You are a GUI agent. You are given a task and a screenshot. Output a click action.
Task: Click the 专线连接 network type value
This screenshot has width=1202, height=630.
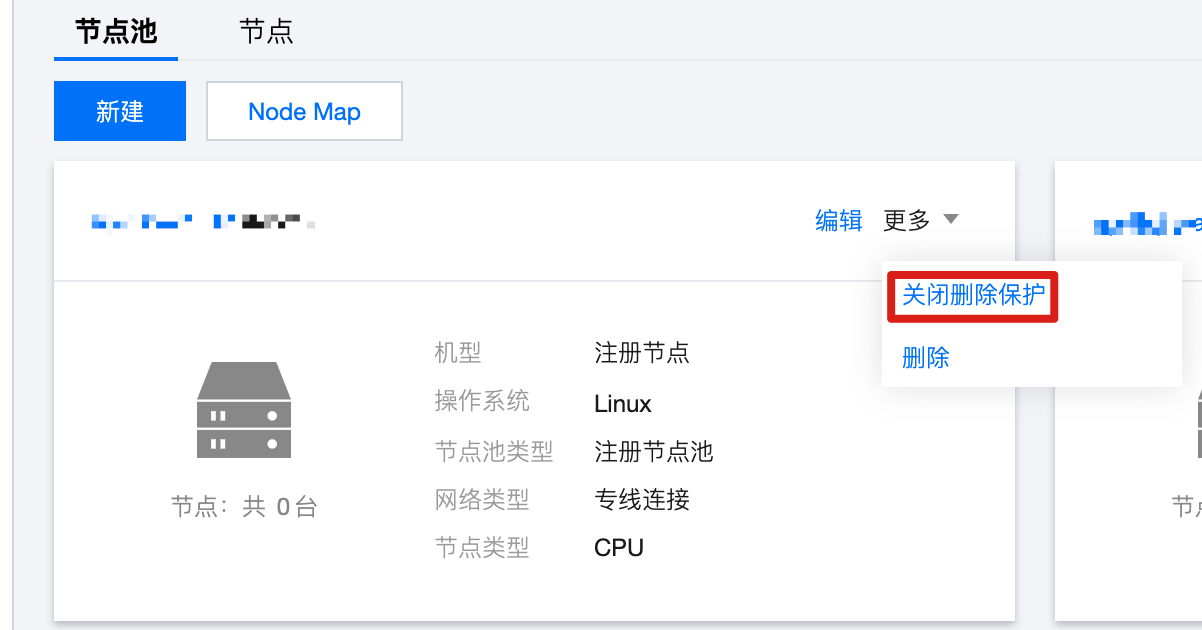tap(642, 499)
